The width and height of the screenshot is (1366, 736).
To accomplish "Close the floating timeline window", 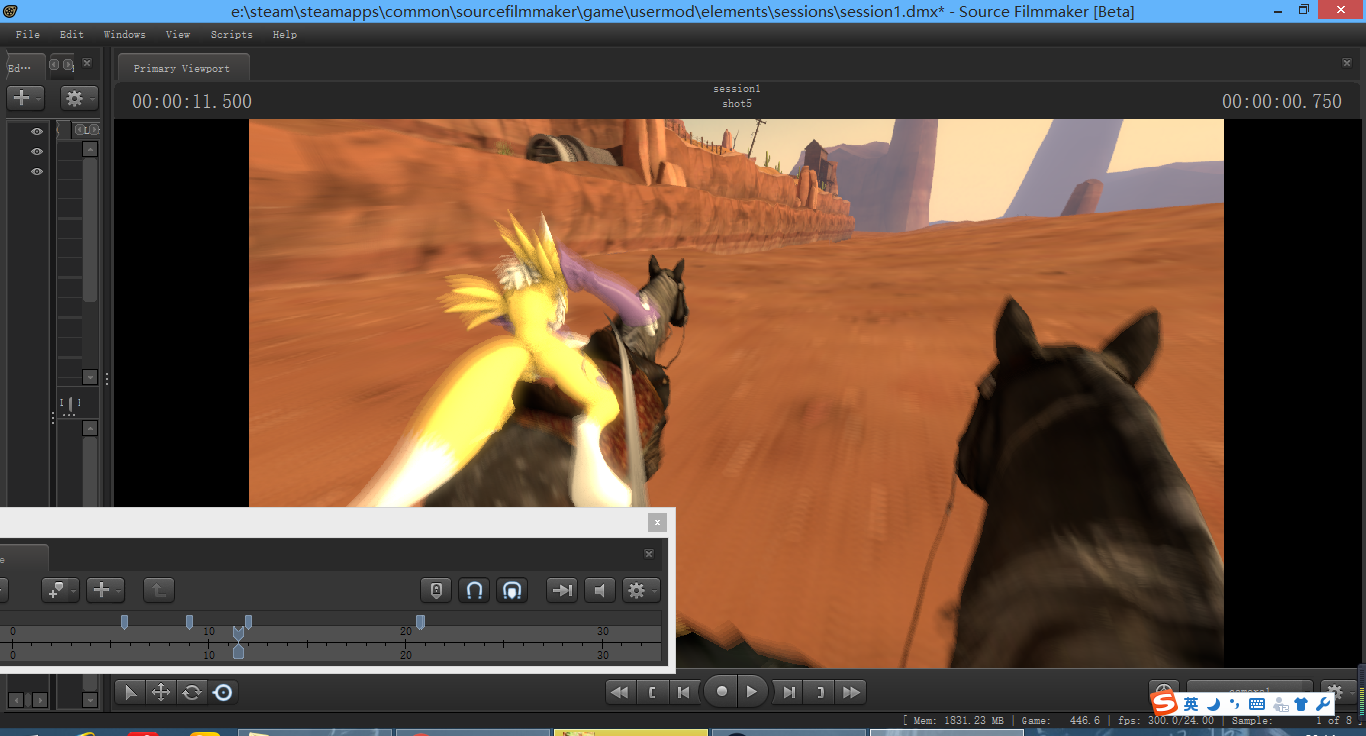I will pos(657,522).
